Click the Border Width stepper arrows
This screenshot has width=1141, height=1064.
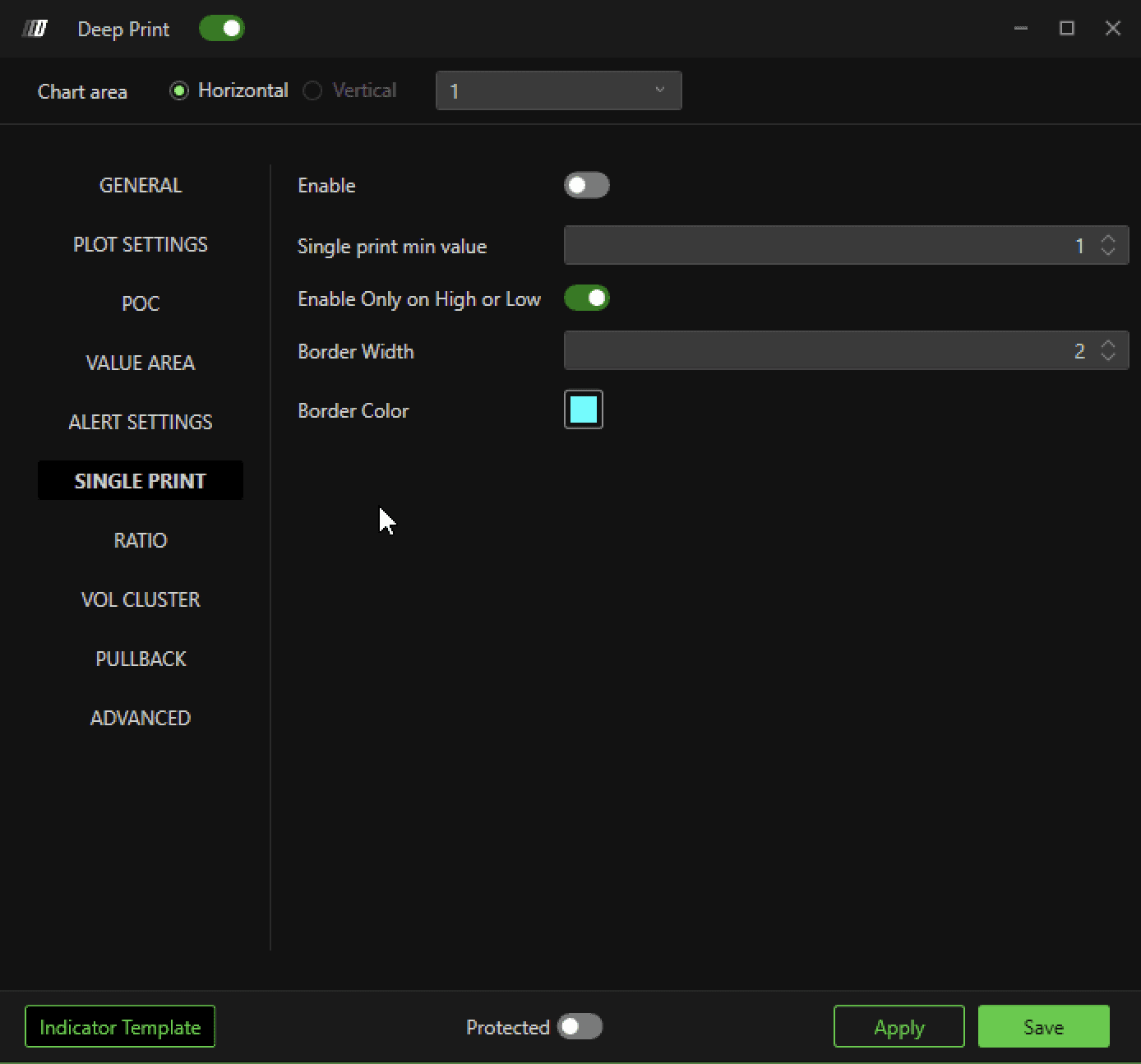pyautogui.click(x=1108, y=350)
